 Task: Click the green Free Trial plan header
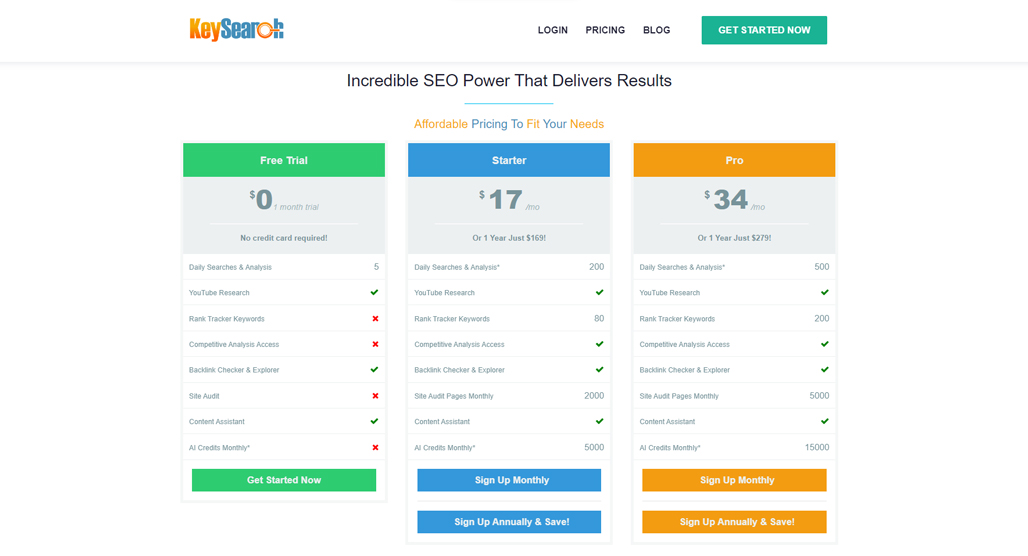[x=284, y=160]
